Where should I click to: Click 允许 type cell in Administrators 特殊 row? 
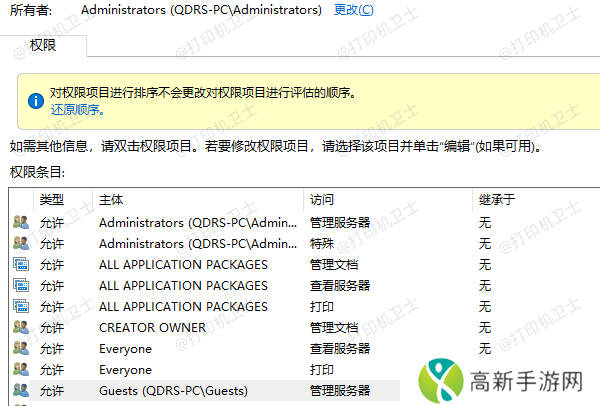[x=52, y=243]
